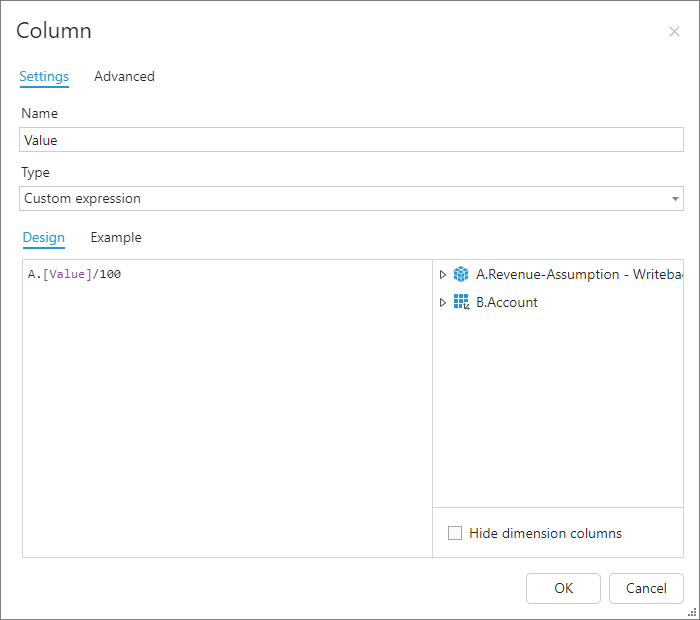Click the Custom expression text in Type box

pyautogui.click(x=83, y=198)
